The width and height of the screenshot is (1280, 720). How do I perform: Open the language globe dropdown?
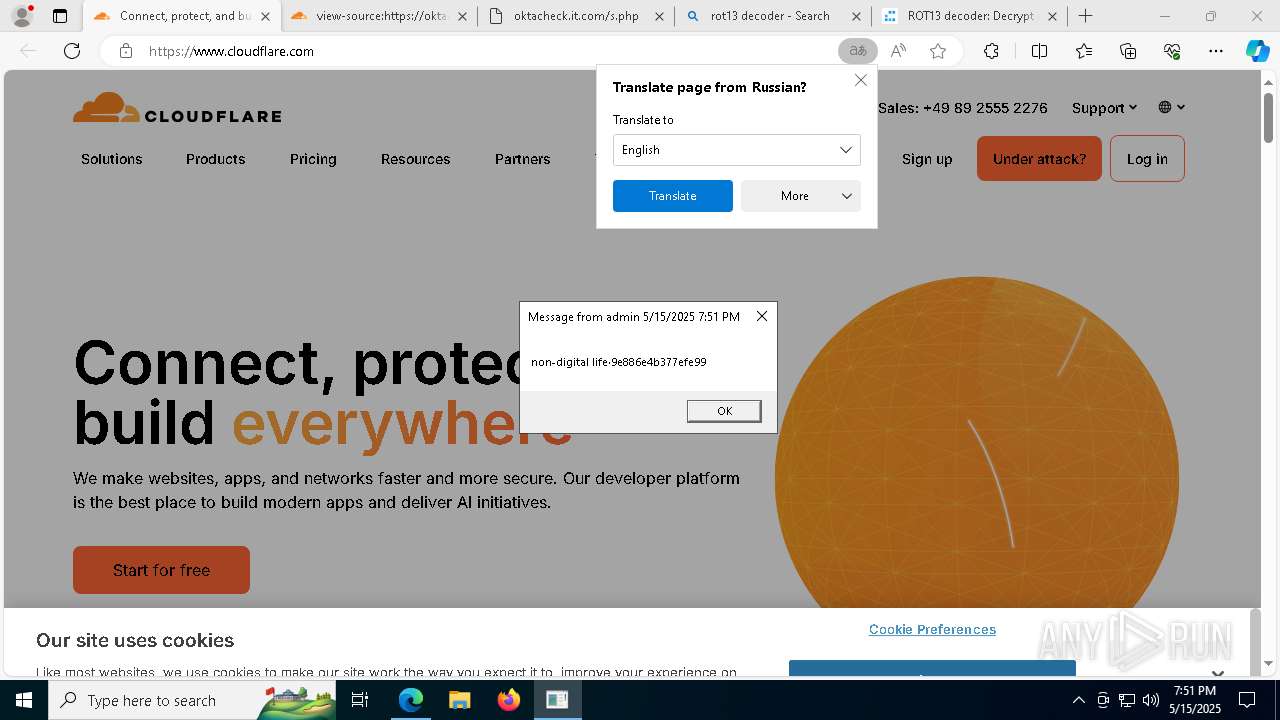[x=1172, y=107]
